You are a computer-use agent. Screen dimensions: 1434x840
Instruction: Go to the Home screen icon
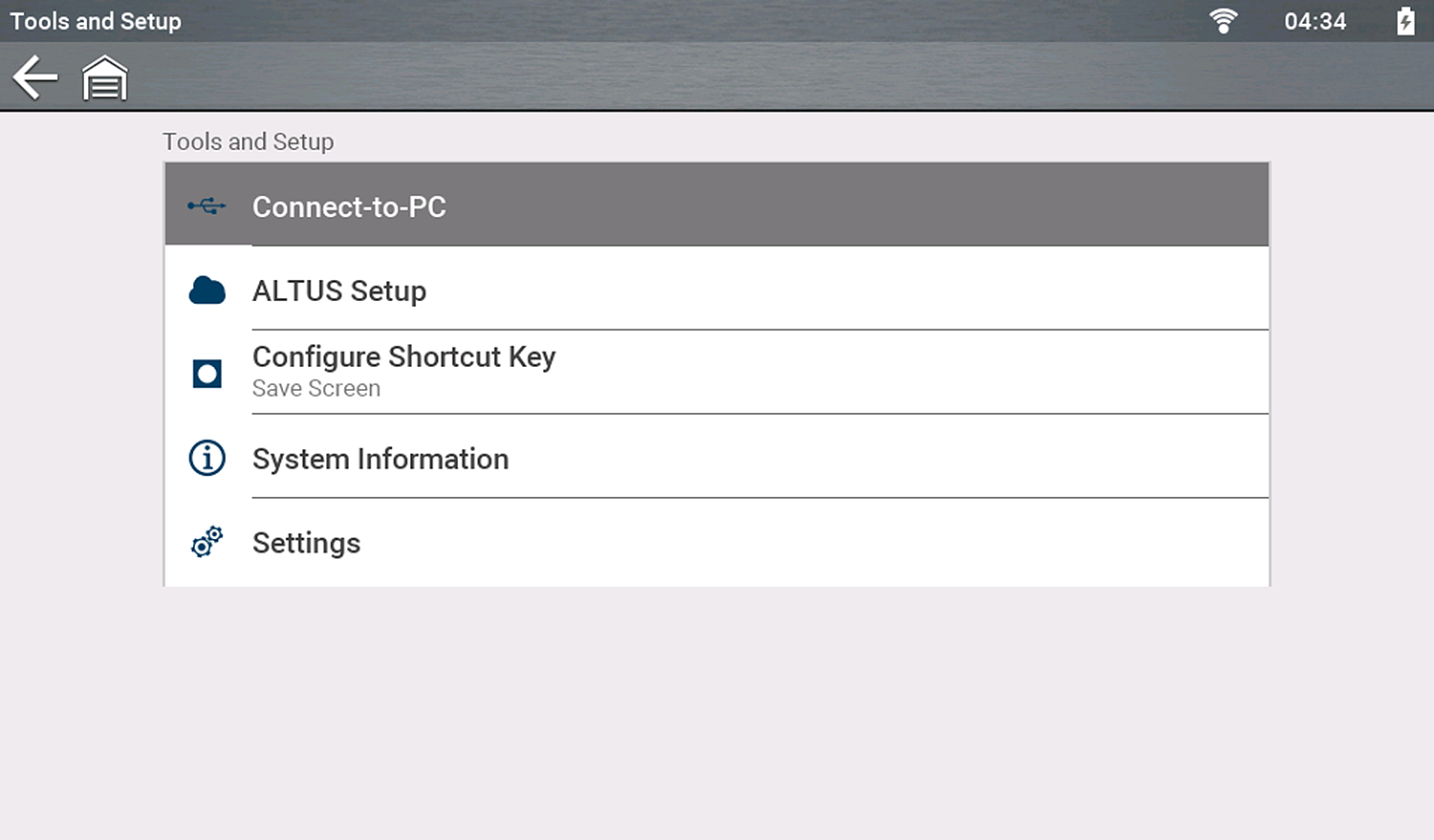click(x=104, y=78)
